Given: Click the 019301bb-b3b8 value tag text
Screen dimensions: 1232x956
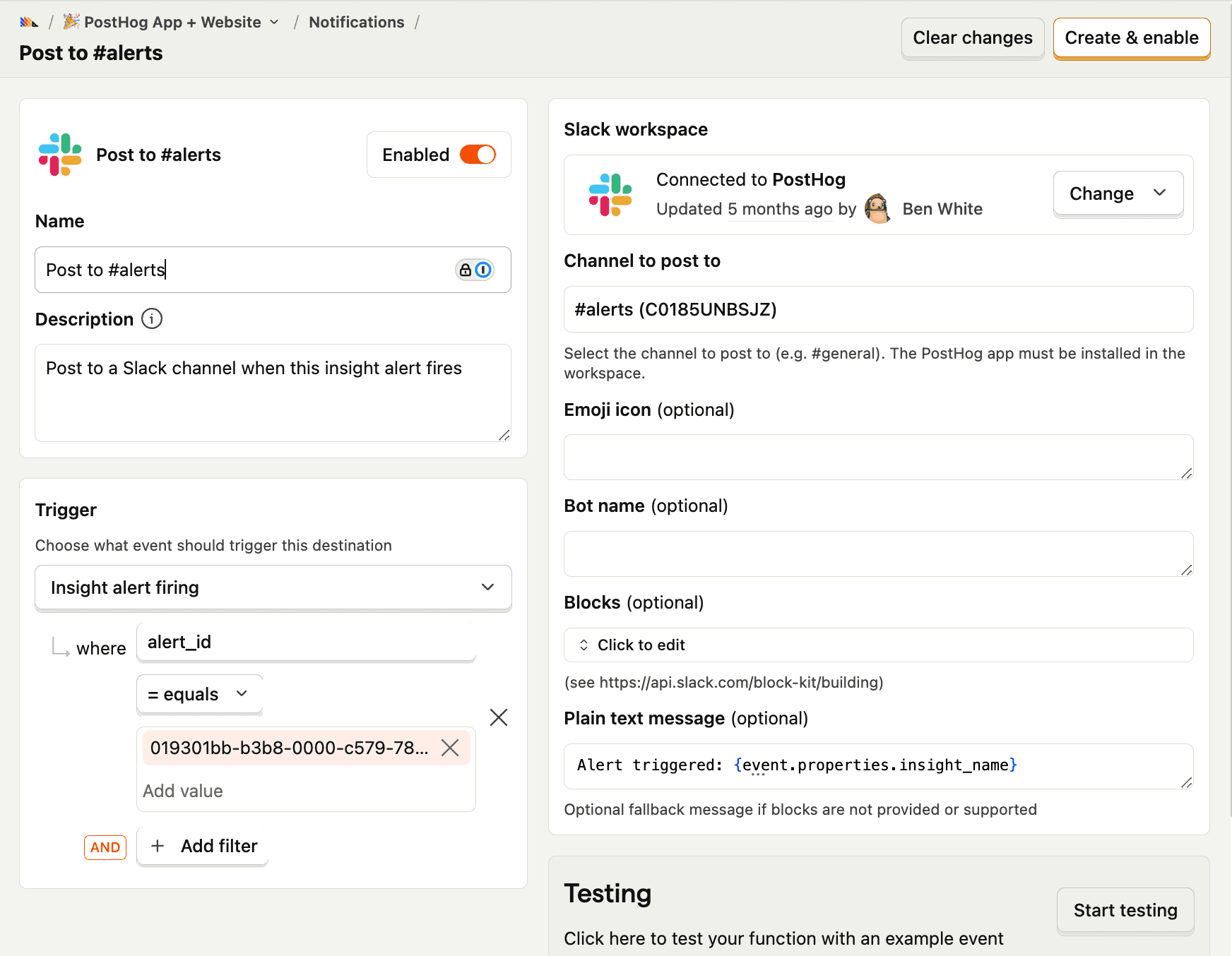Looking at the screenshot, I should point(289,748).
